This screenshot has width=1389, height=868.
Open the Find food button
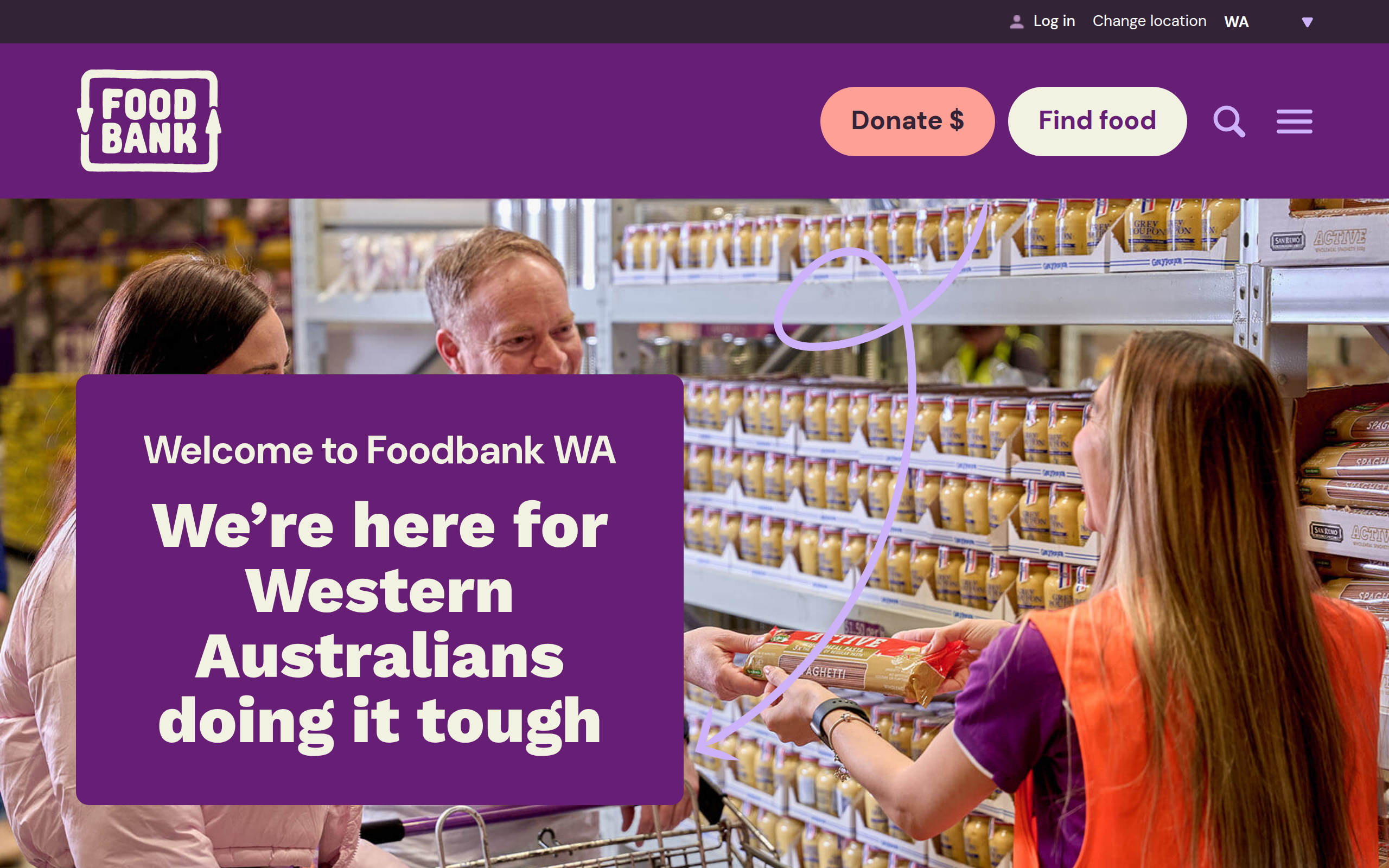click(1097, 121)
